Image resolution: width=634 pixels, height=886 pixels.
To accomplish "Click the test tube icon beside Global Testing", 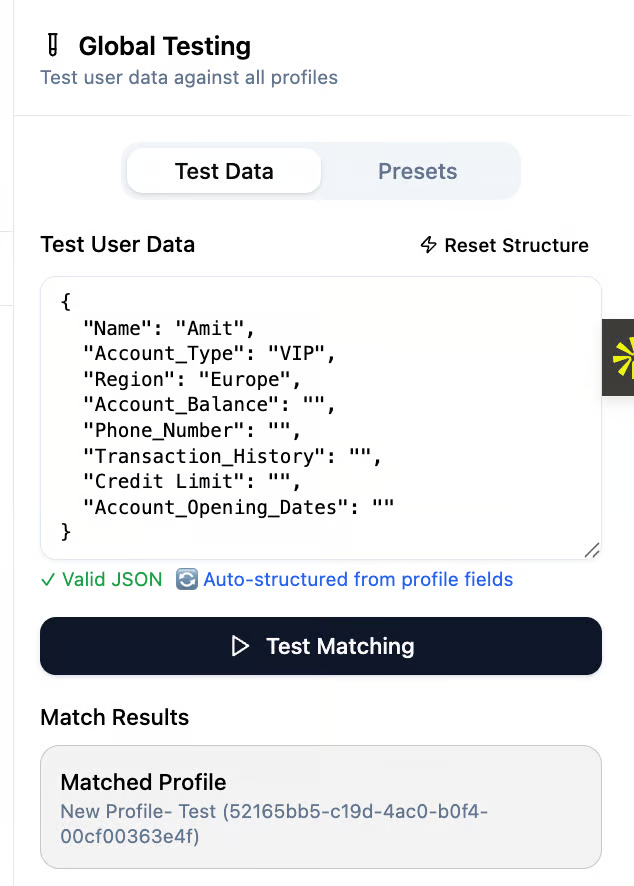I will click(53, 45).
